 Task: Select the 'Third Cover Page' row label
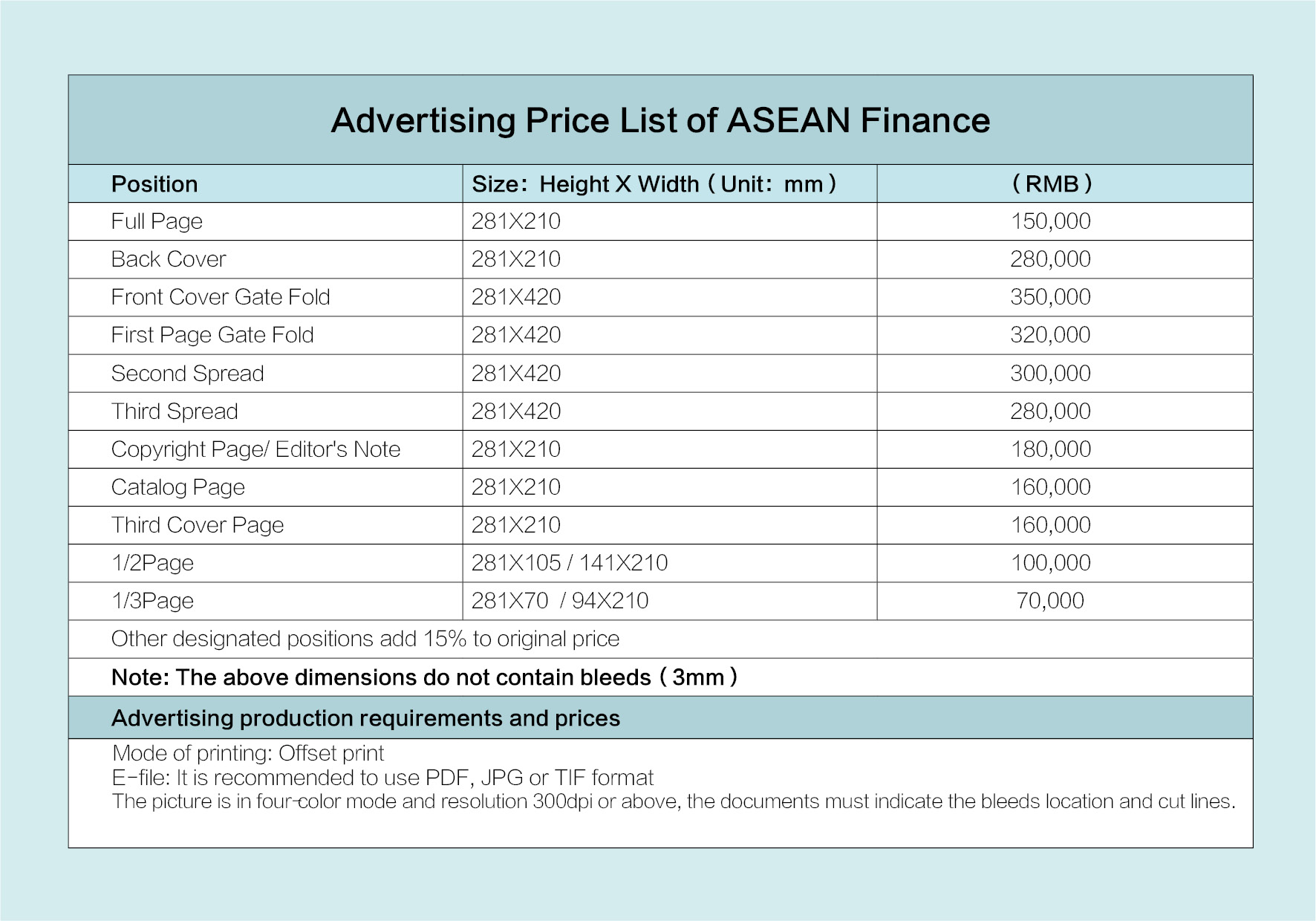pos(198,525)
